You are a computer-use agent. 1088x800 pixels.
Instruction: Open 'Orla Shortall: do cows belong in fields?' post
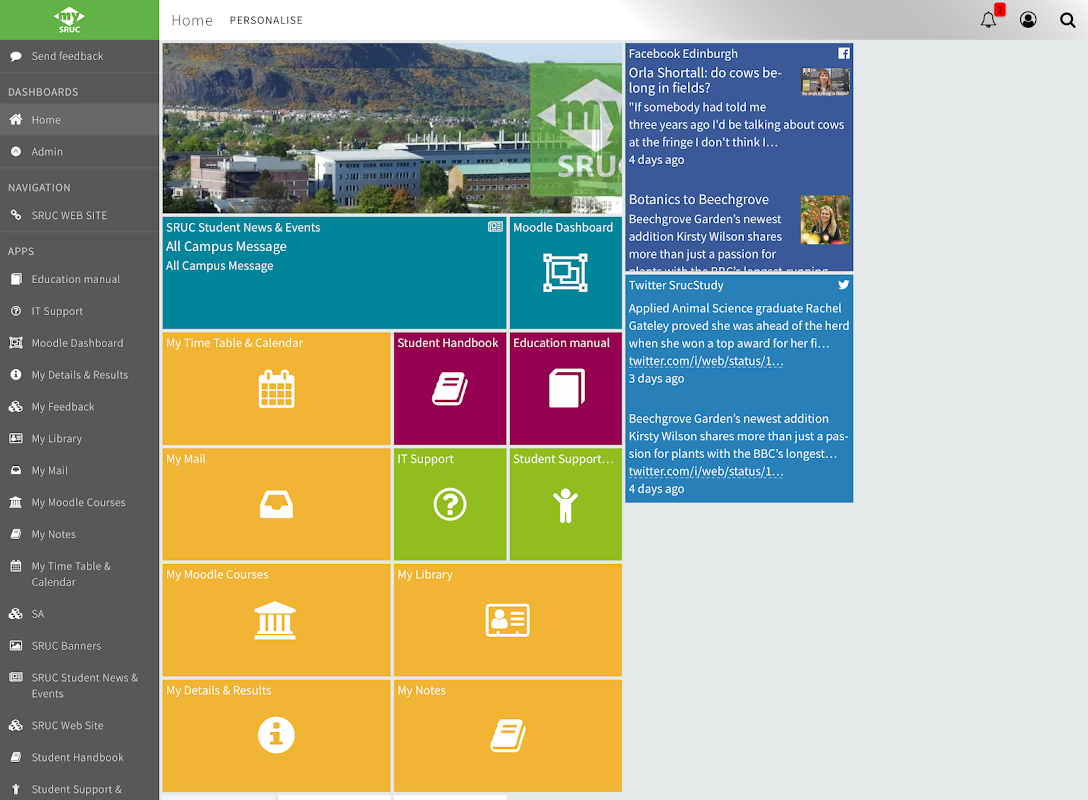(x=705, y=80)
